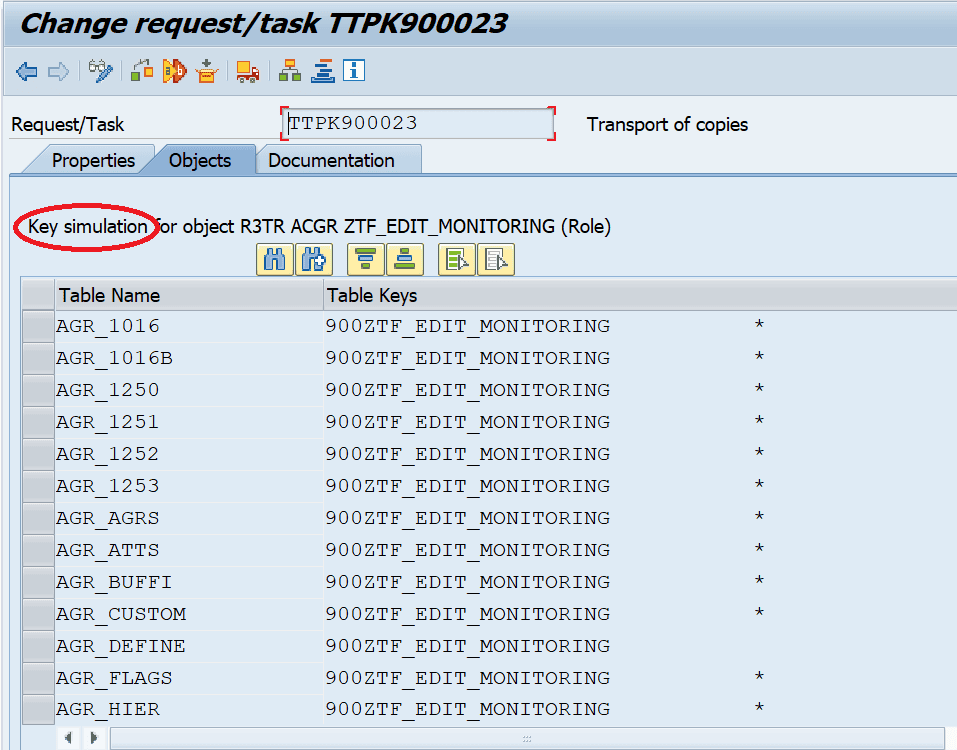Click the blue information icon
957x750 pixels.
point(354,71)
